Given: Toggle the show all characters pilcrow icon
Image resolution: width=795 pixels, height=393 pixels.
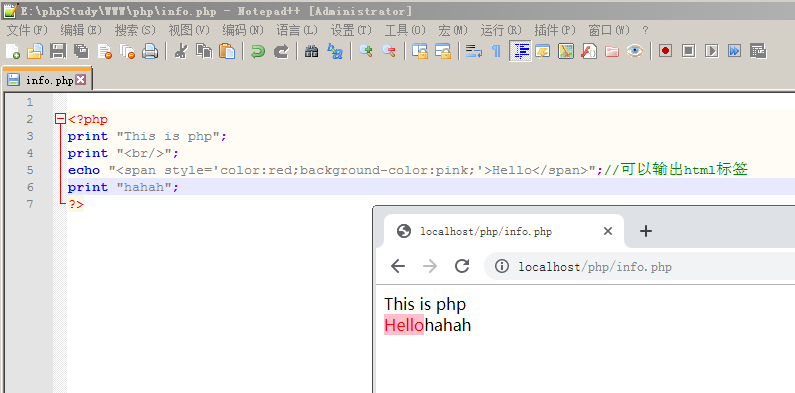Looking at the screenshot, I should pos(496,51).
